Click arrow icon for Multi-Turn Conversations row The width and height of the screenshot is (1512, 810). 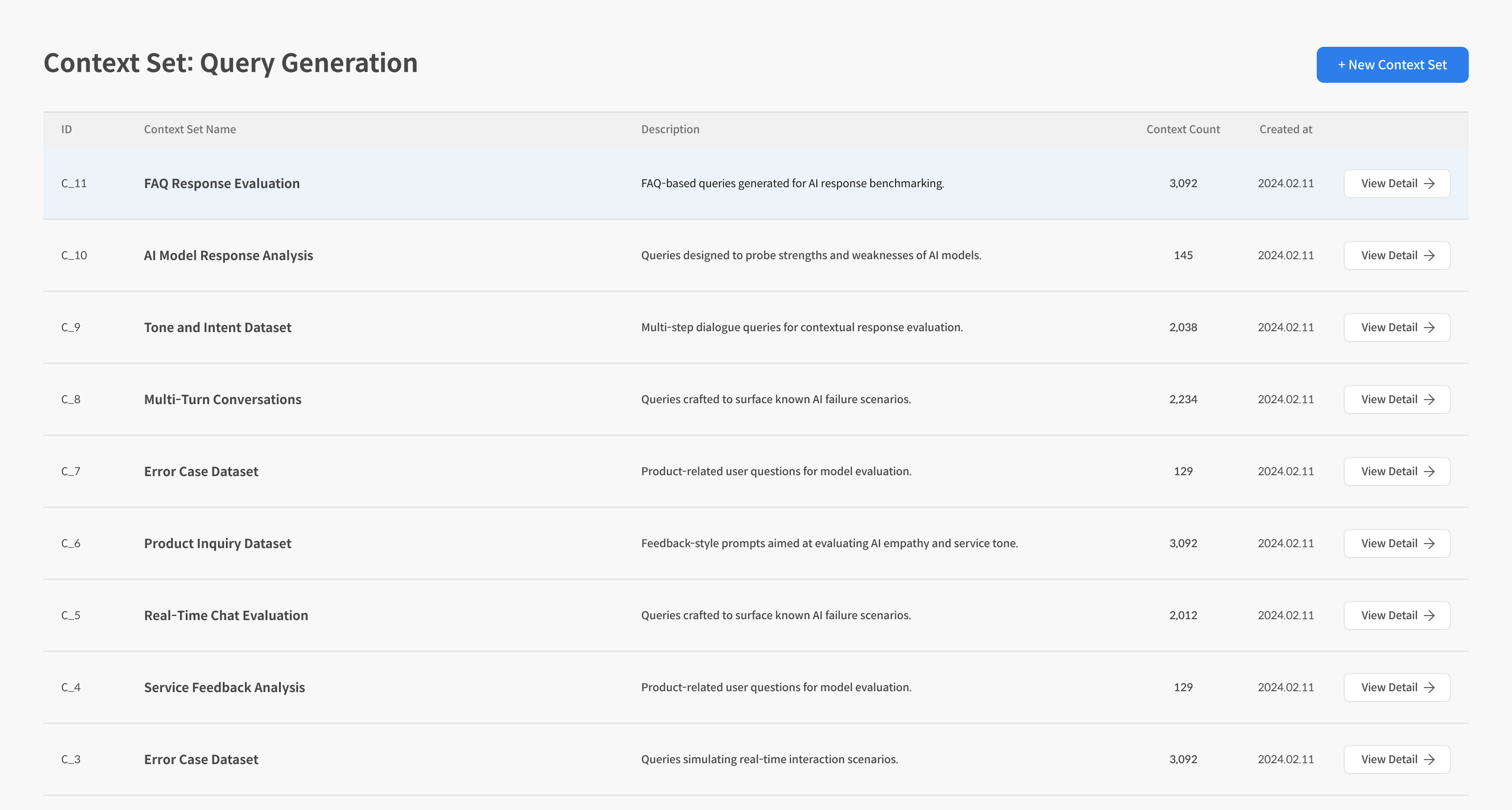coord(1429,400)
